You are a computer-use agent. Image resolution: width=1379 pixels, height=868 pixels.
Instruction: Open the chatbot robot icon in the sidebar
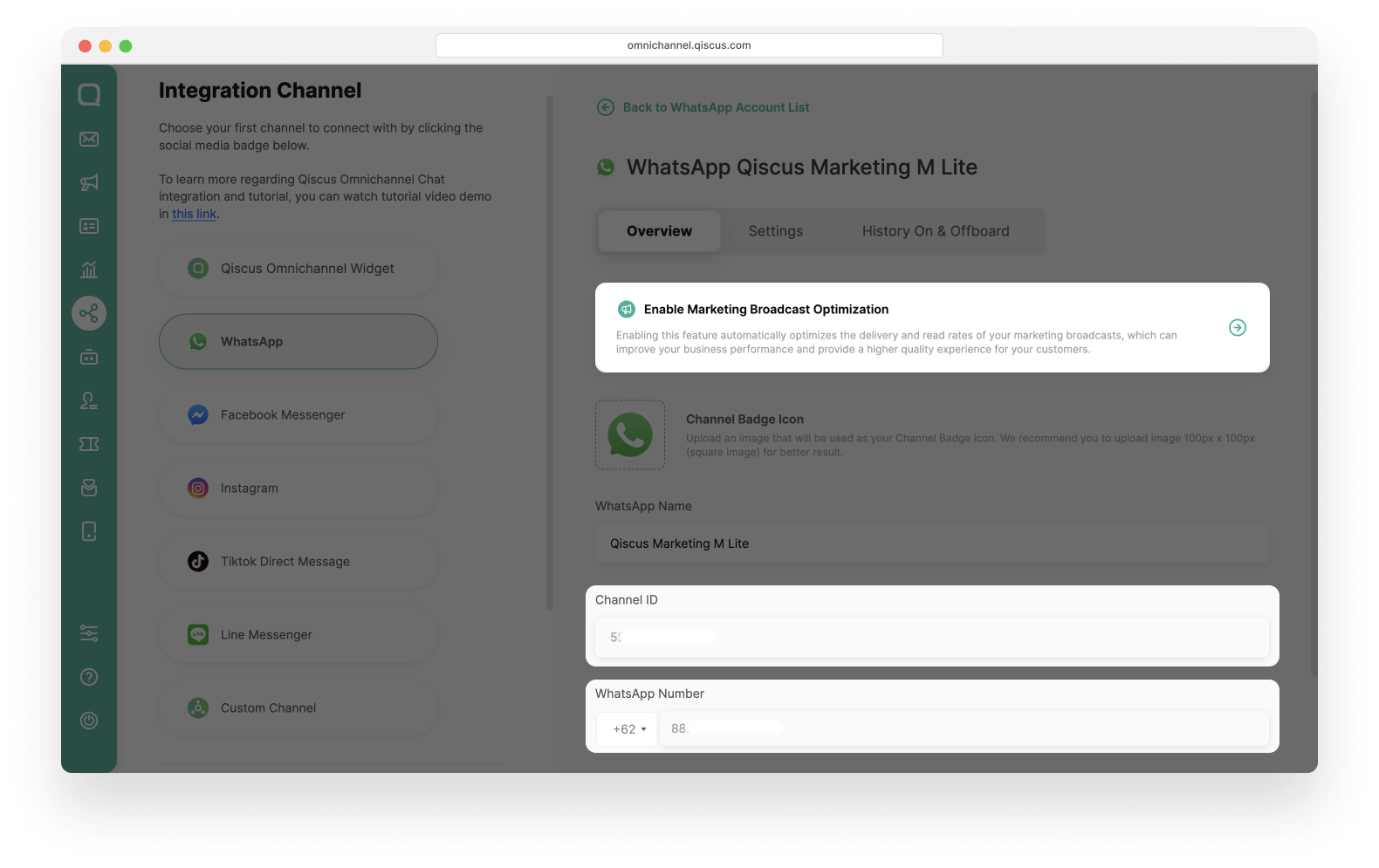coord(89,357)
